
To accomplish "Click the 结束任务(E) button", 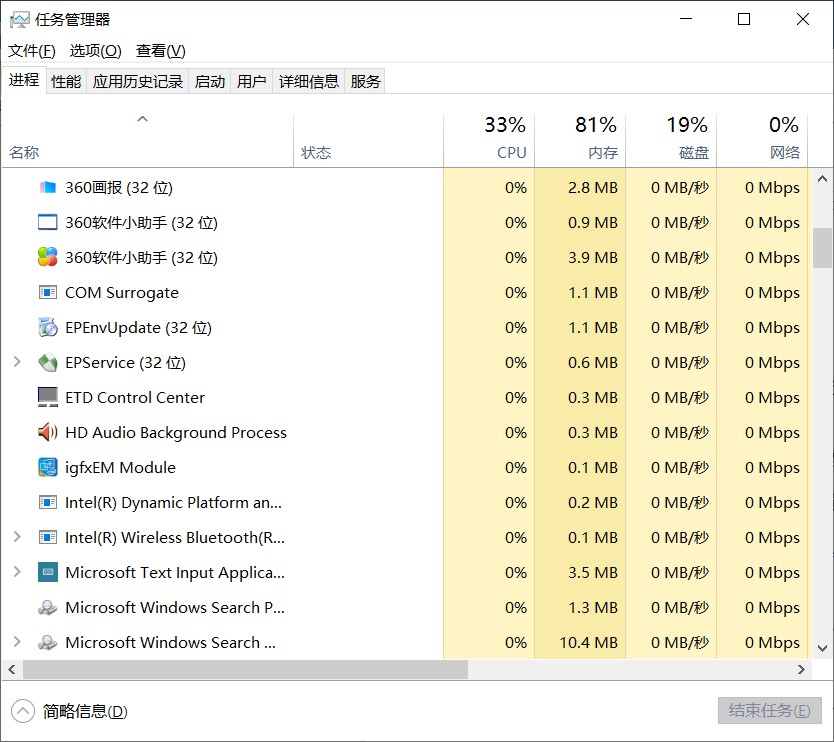I will [769, 711].
